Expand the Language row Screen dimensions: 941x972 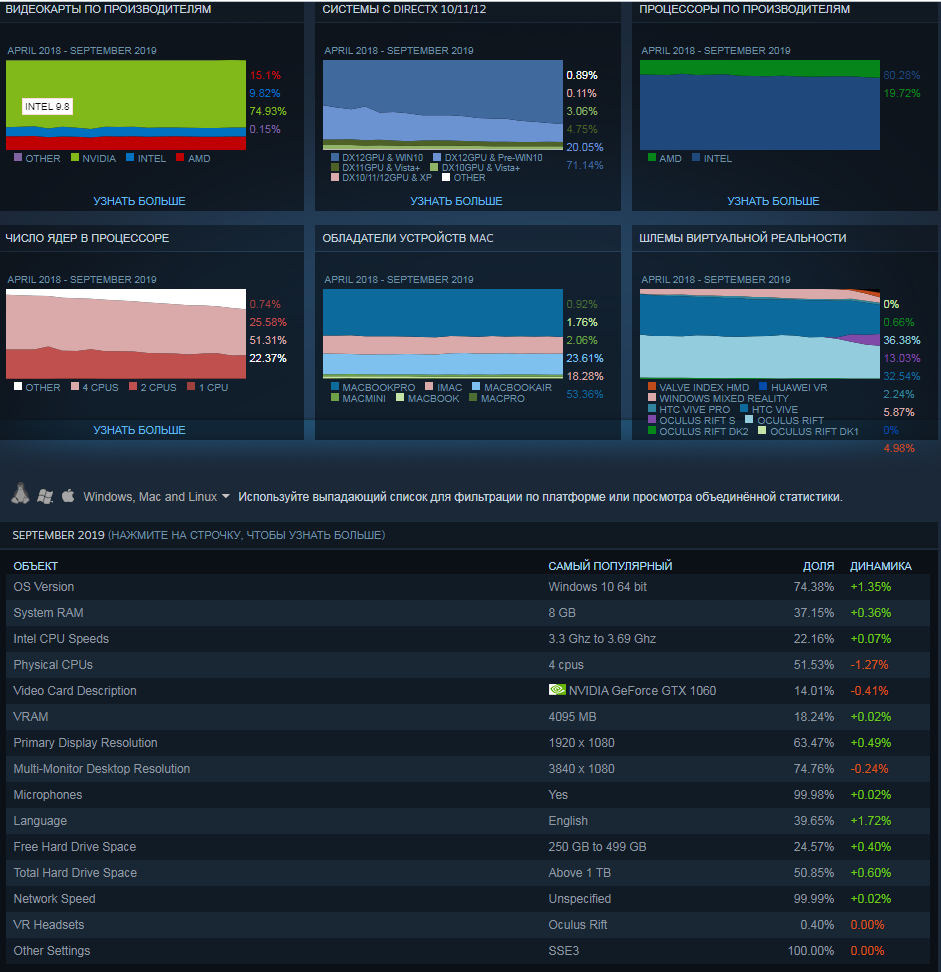click(468, 821)
